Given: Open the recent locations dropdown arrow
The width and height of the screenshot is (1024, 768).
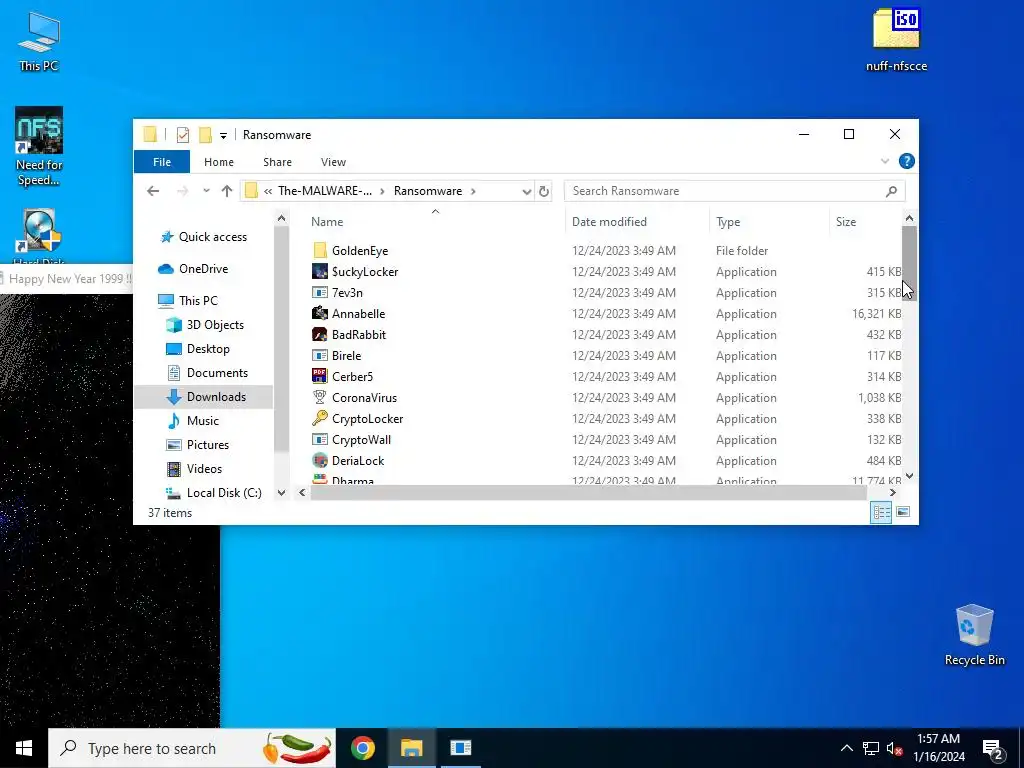Looking at the screenshot, I should click(206, 191).
